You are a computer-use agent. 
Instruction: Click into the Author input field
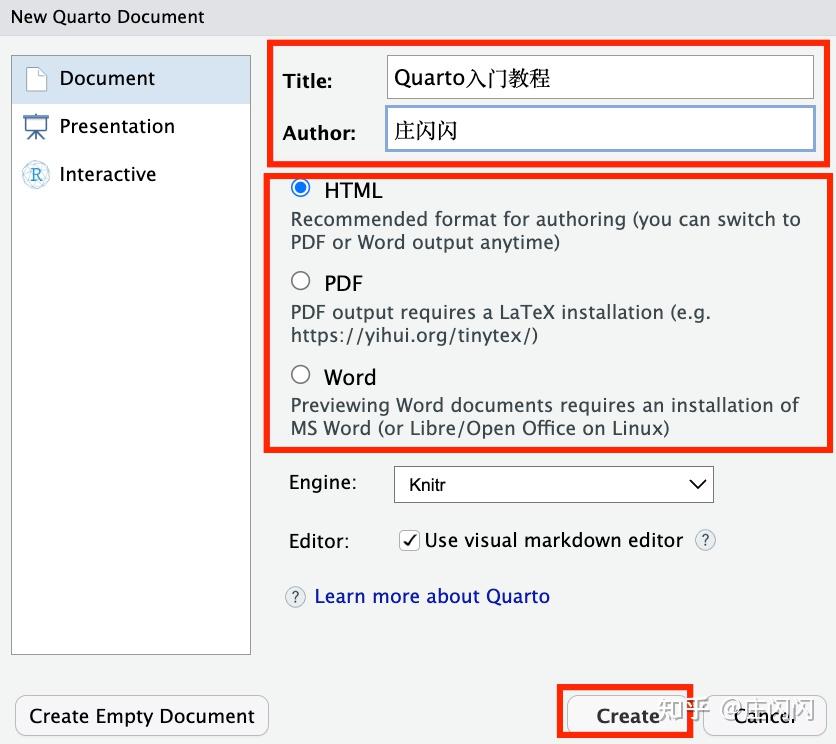click(x=600, y=130)
